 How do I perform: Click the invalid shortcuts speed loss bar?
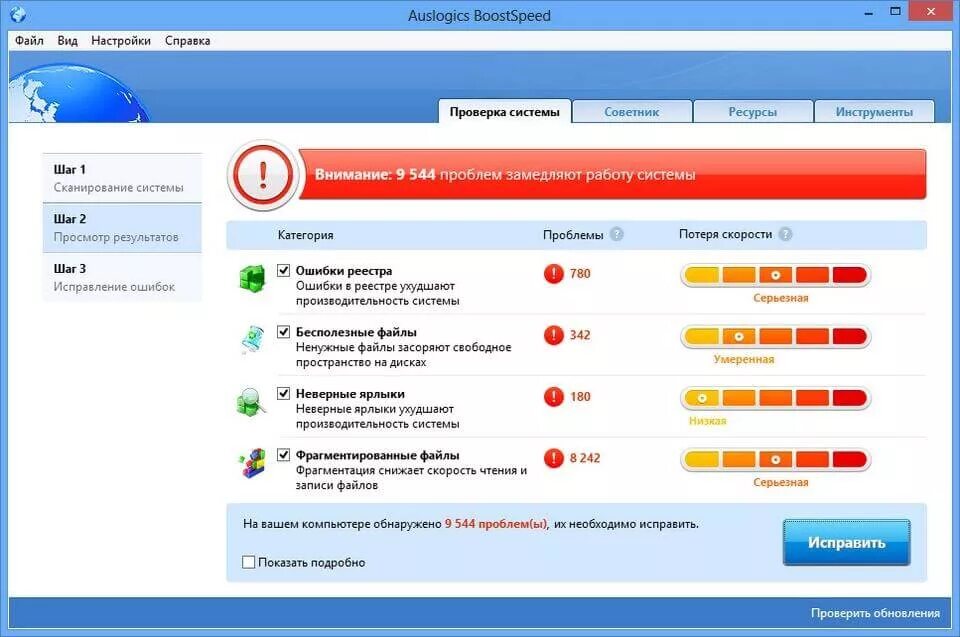click(x=776, y=398)
